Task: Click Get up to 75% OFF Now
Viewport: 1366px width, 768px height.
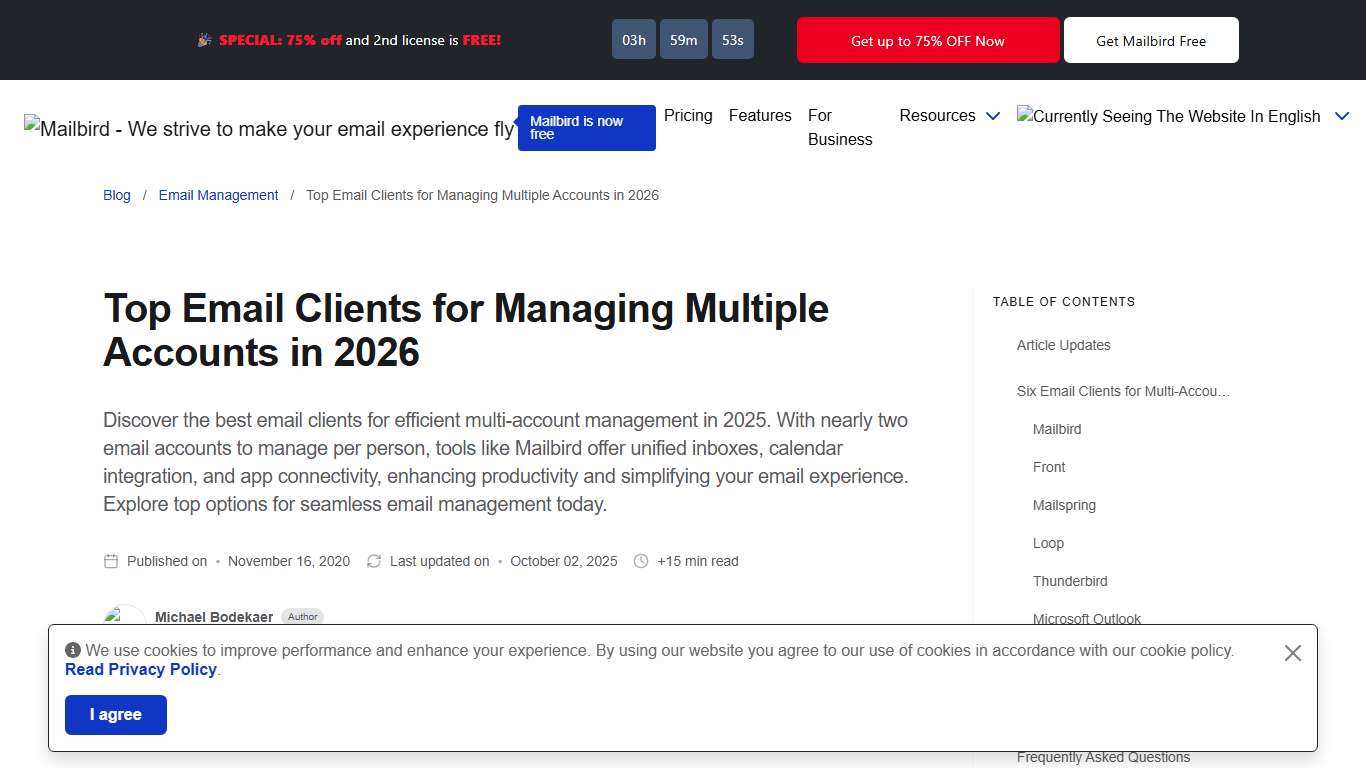Action: pos(927,40)
